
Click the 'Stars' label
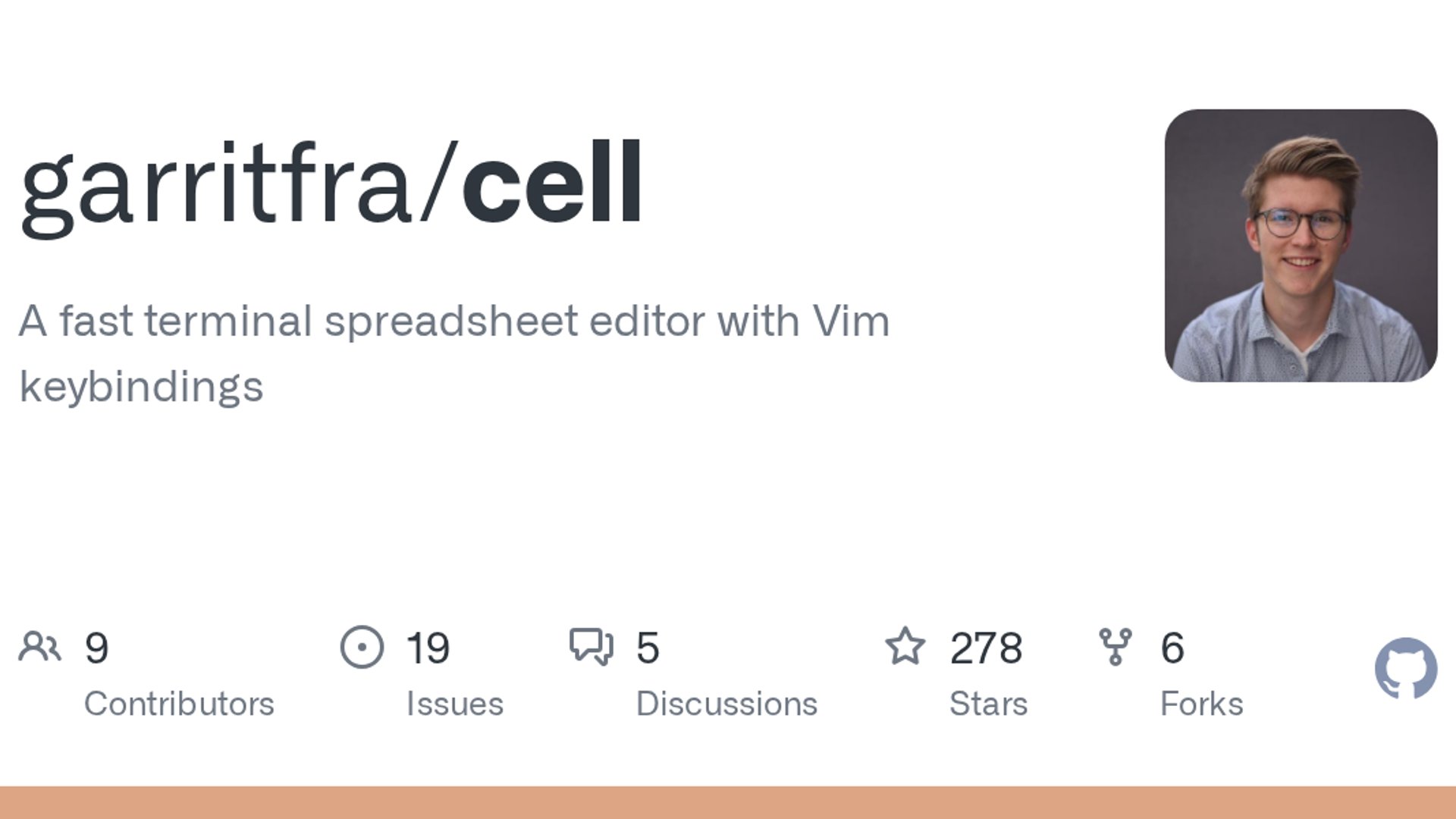tap(988, 704)
